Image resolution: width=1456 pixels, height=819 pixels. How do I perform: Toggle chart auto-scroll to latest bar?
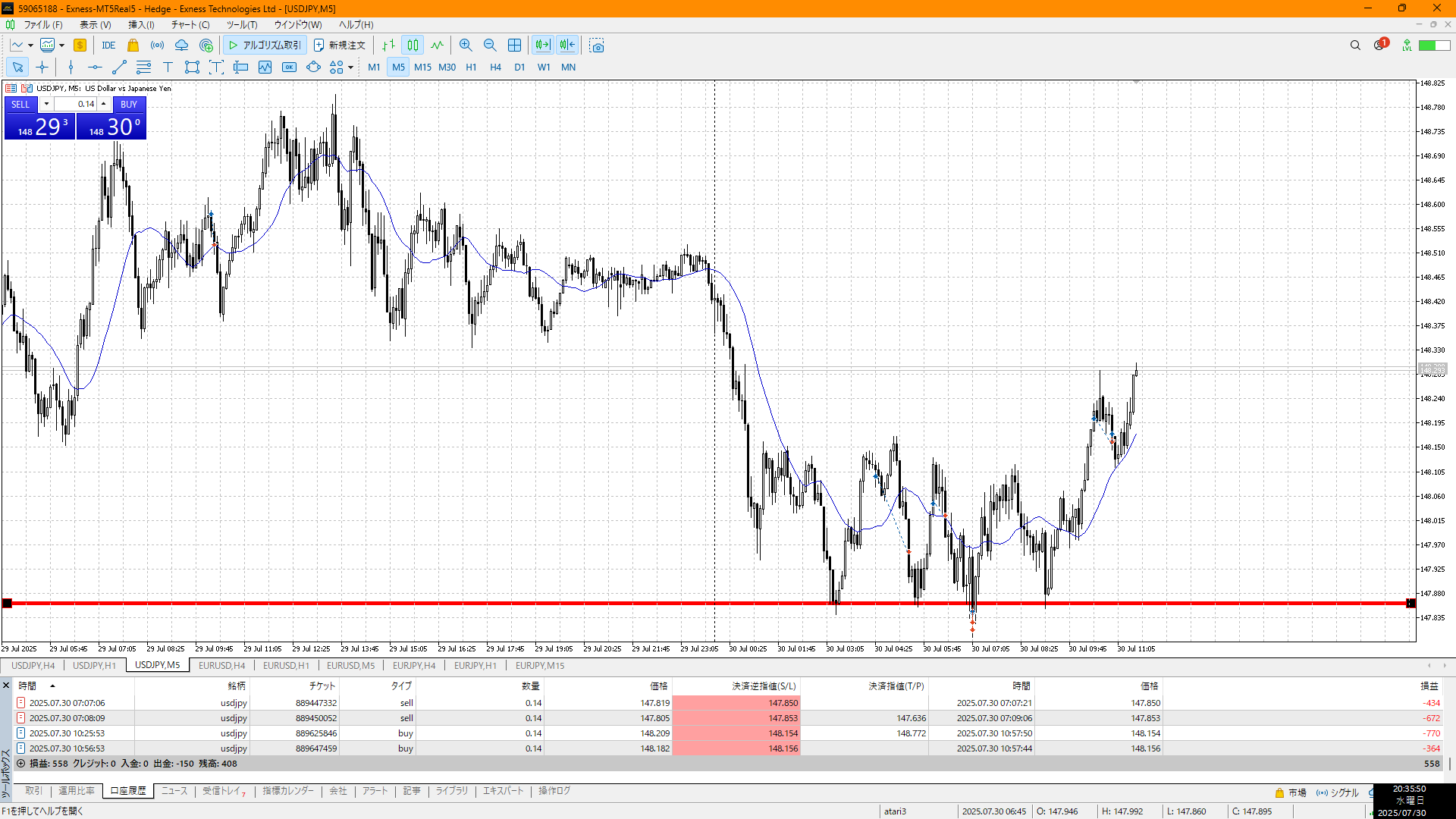tap(543, 45)
